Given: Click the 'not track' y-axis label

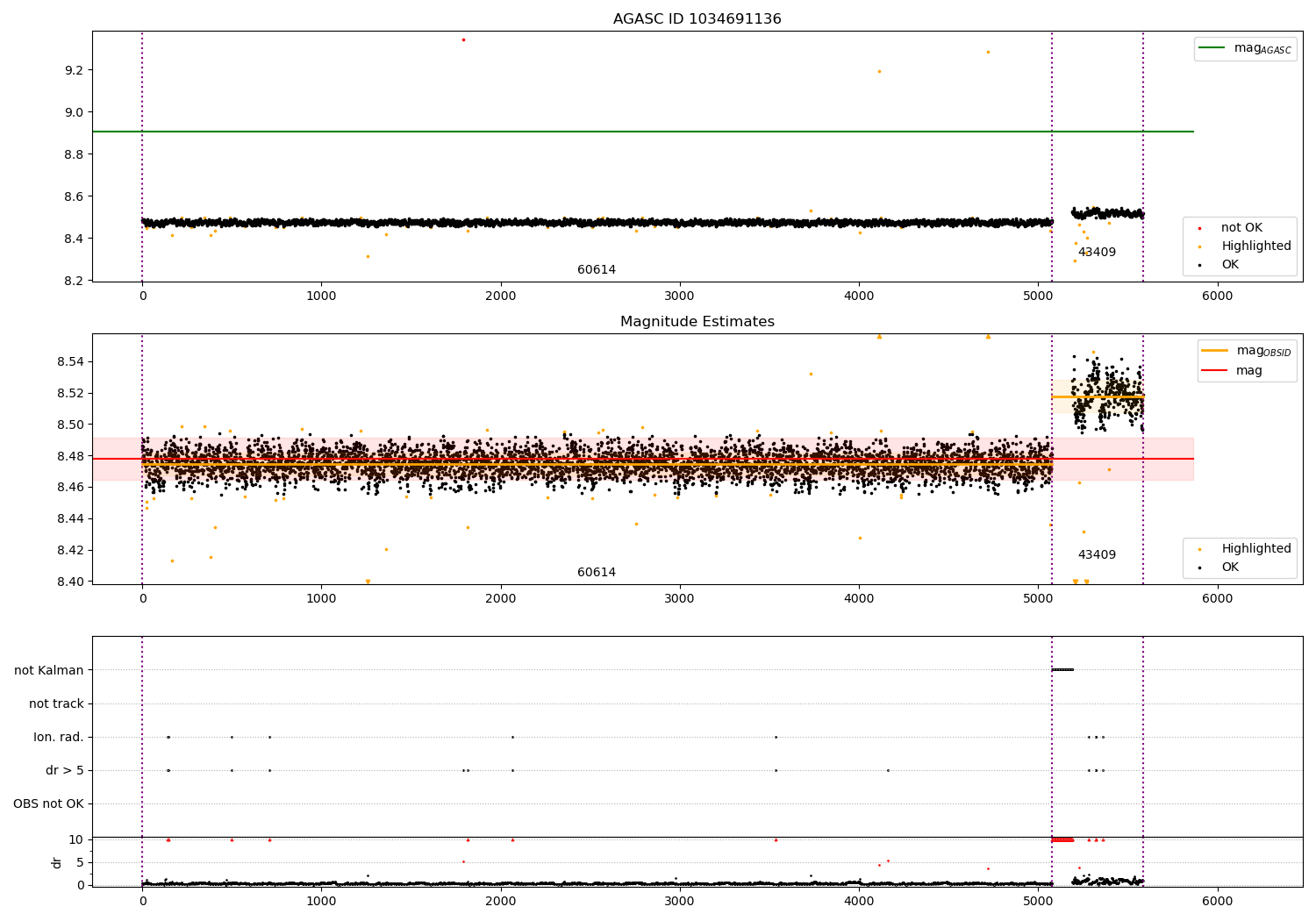Looking at the screenshot, I should (x=56, y=703).
